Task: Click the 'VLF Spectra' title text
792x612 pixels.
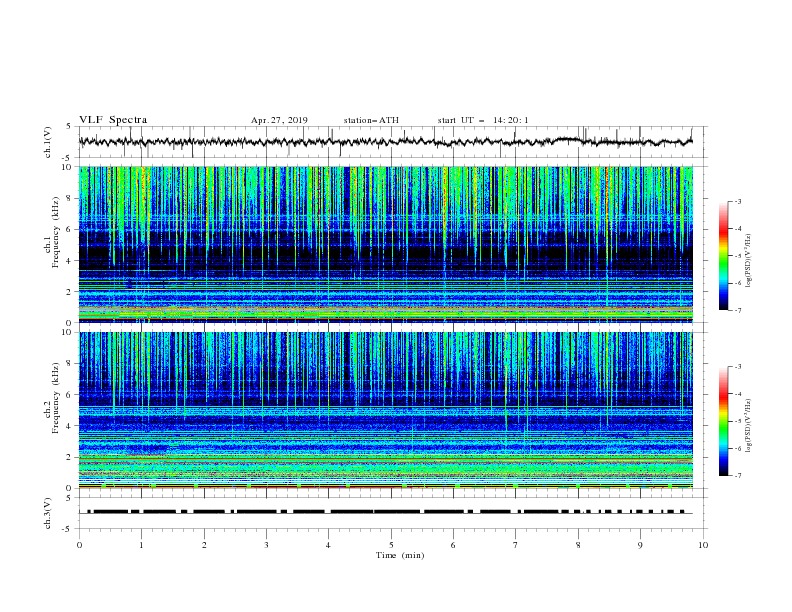Action: 113,120
